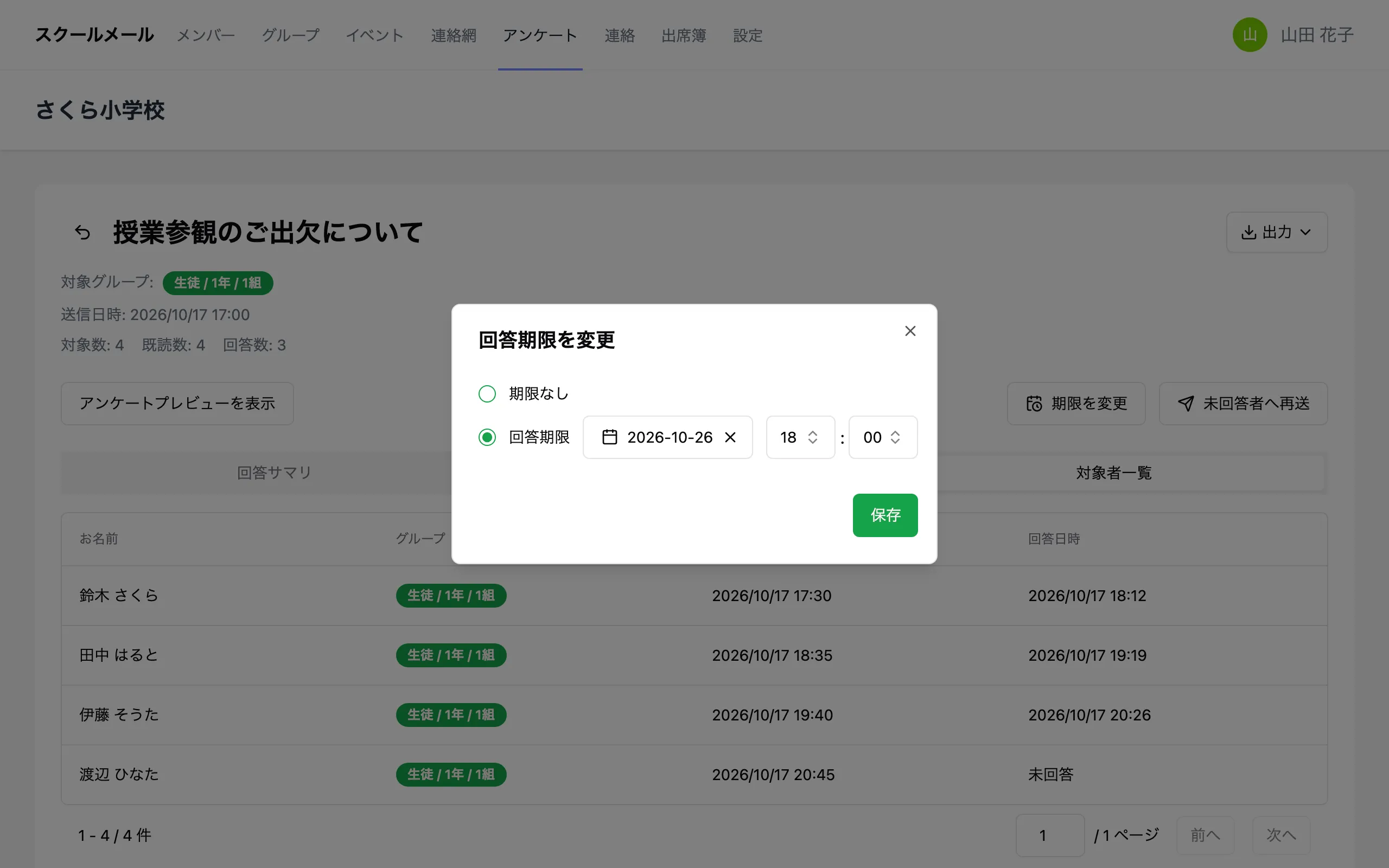Open 連絡 in navigation
The image size is (1389, 868).
(619, 36)
